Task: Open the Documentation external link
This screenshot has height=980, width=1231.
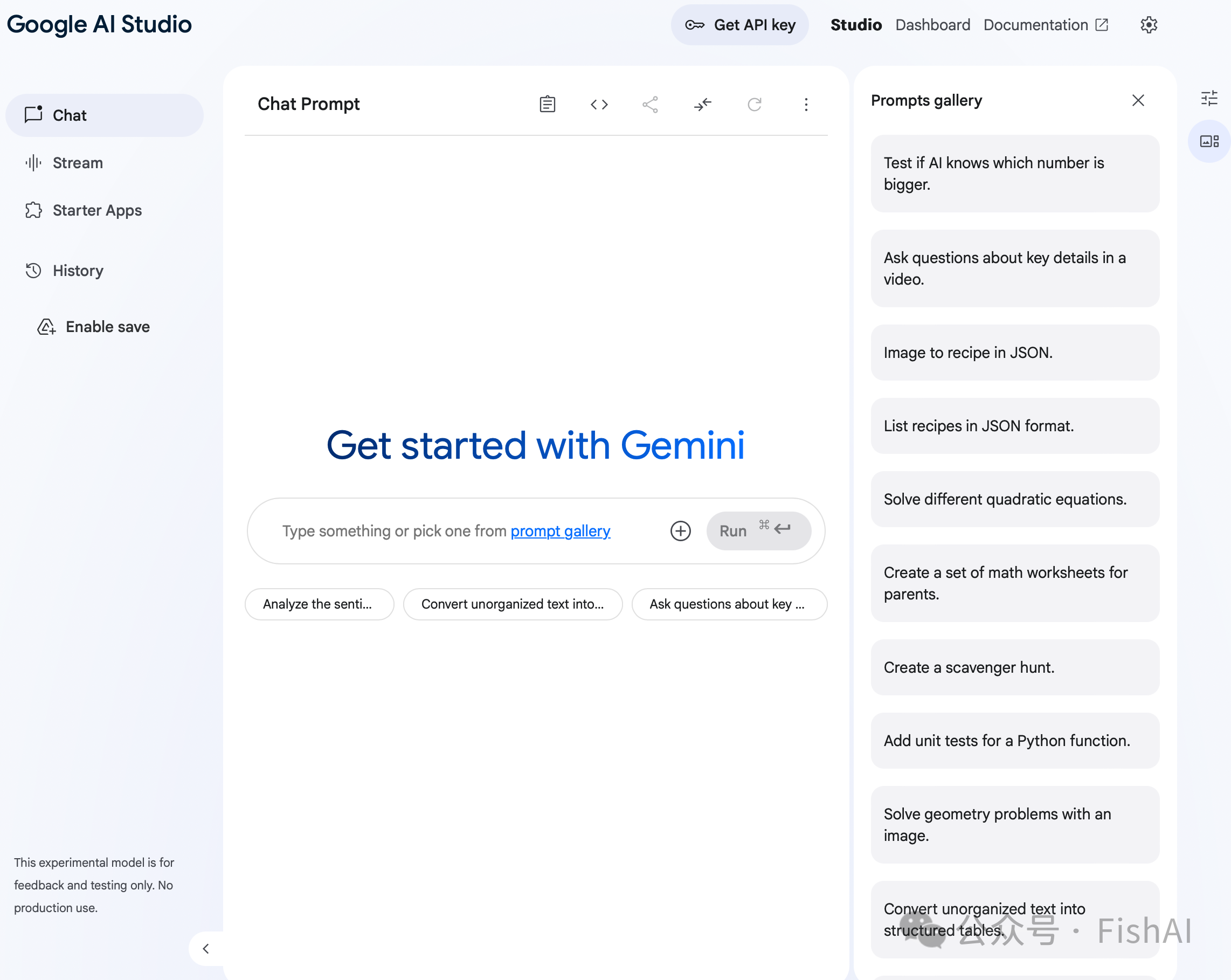Action: (1046, 25)
